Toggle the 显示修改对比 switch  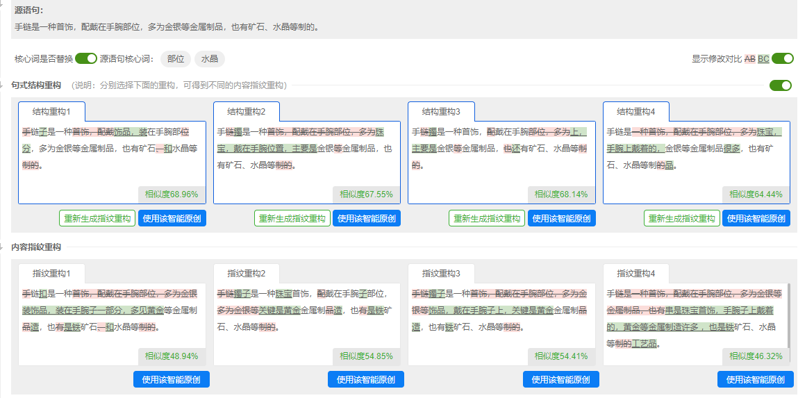783,59
